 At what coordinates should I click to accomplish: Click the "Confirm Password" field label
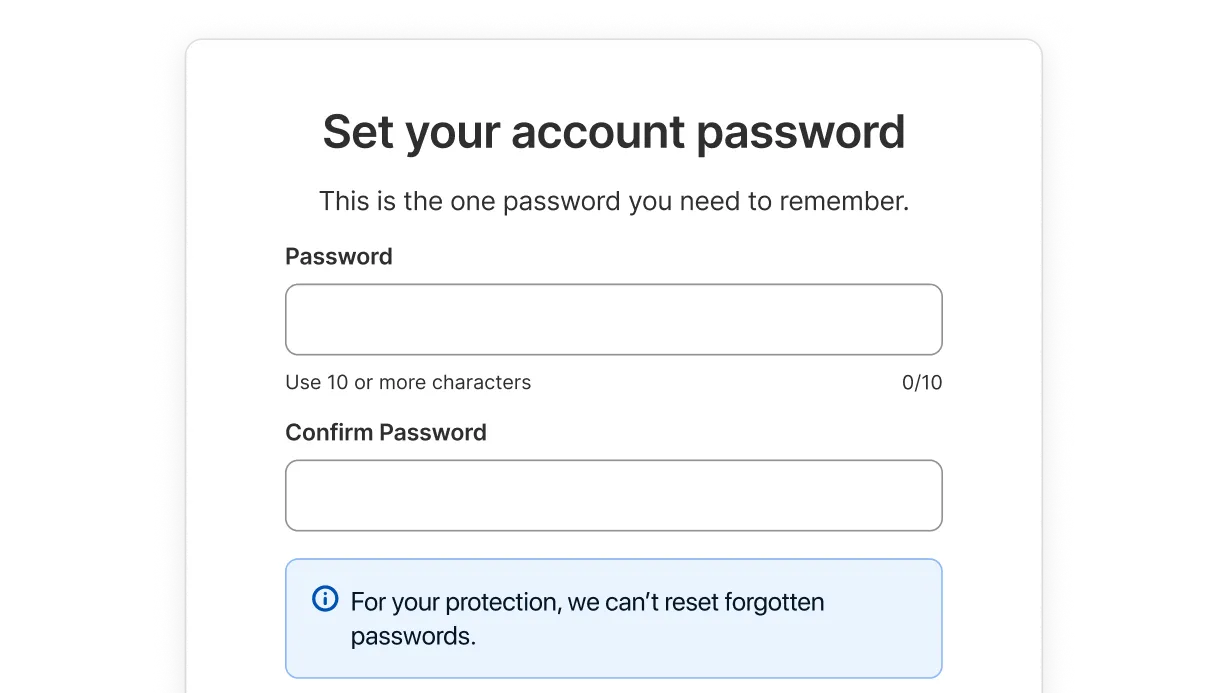coord(385,433)
